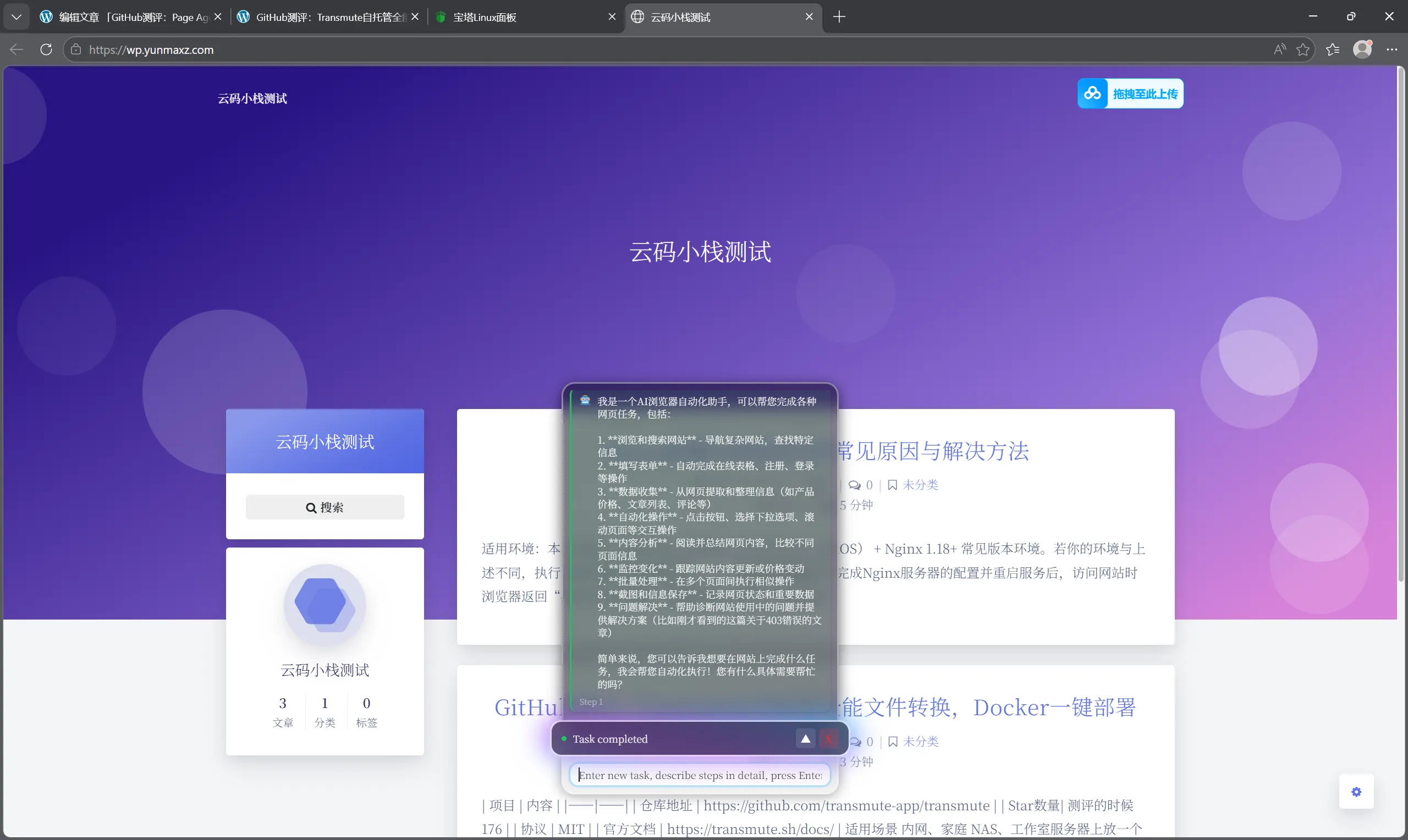Viewport: 1408px width, 840px height.
Task: Restore down the browser window
Action: point(1351,16)
